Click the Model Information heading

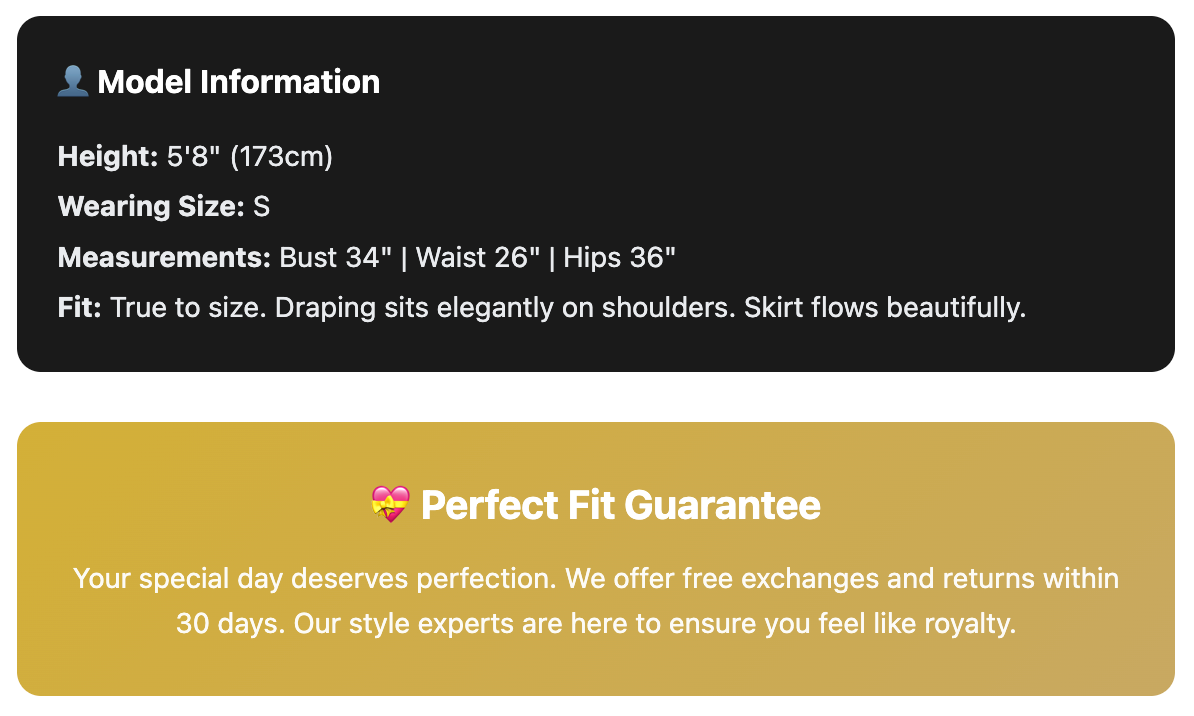tap(238, 81)
